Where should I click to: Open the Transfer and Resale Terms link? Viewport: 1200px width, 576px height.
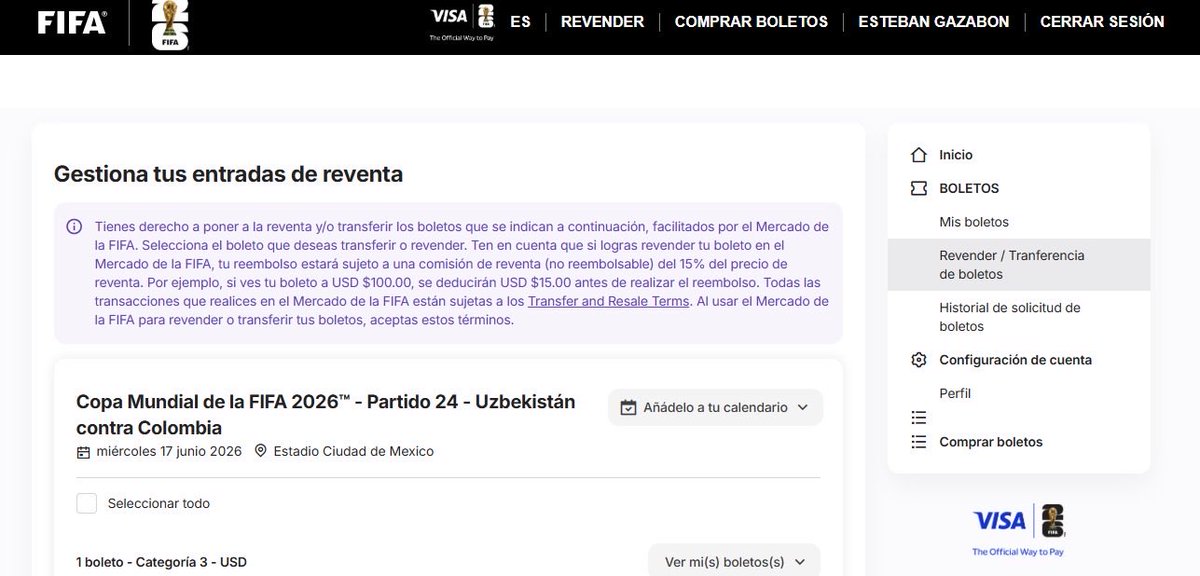point(608,301)
